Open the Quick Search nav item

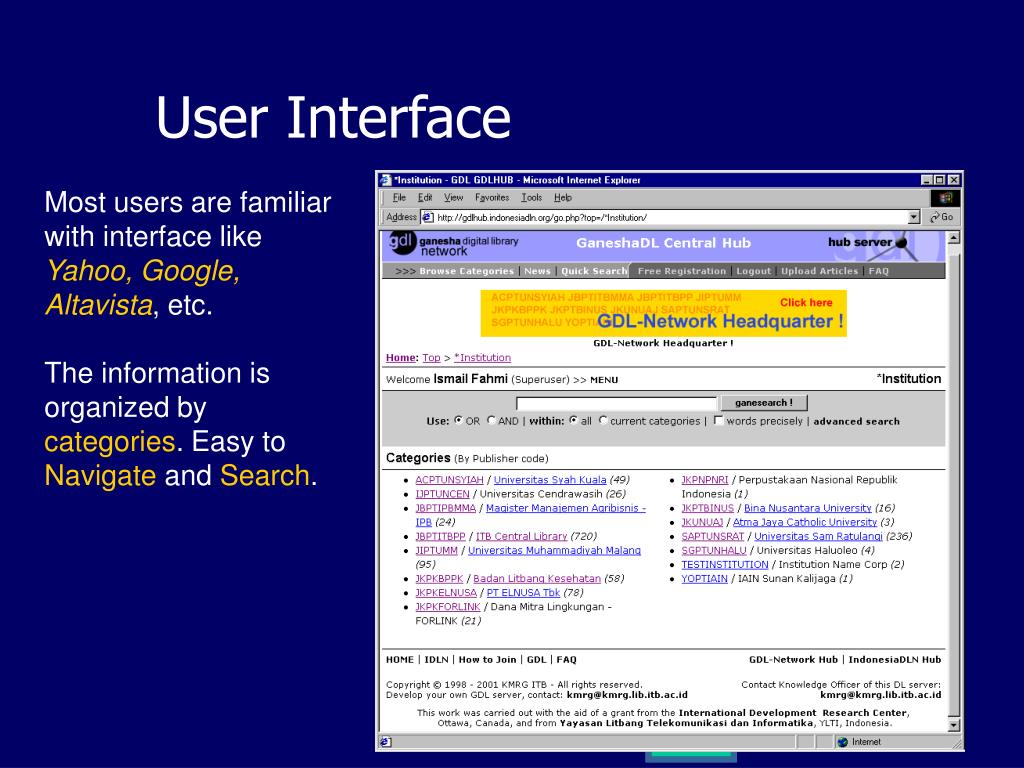[594, 271]
